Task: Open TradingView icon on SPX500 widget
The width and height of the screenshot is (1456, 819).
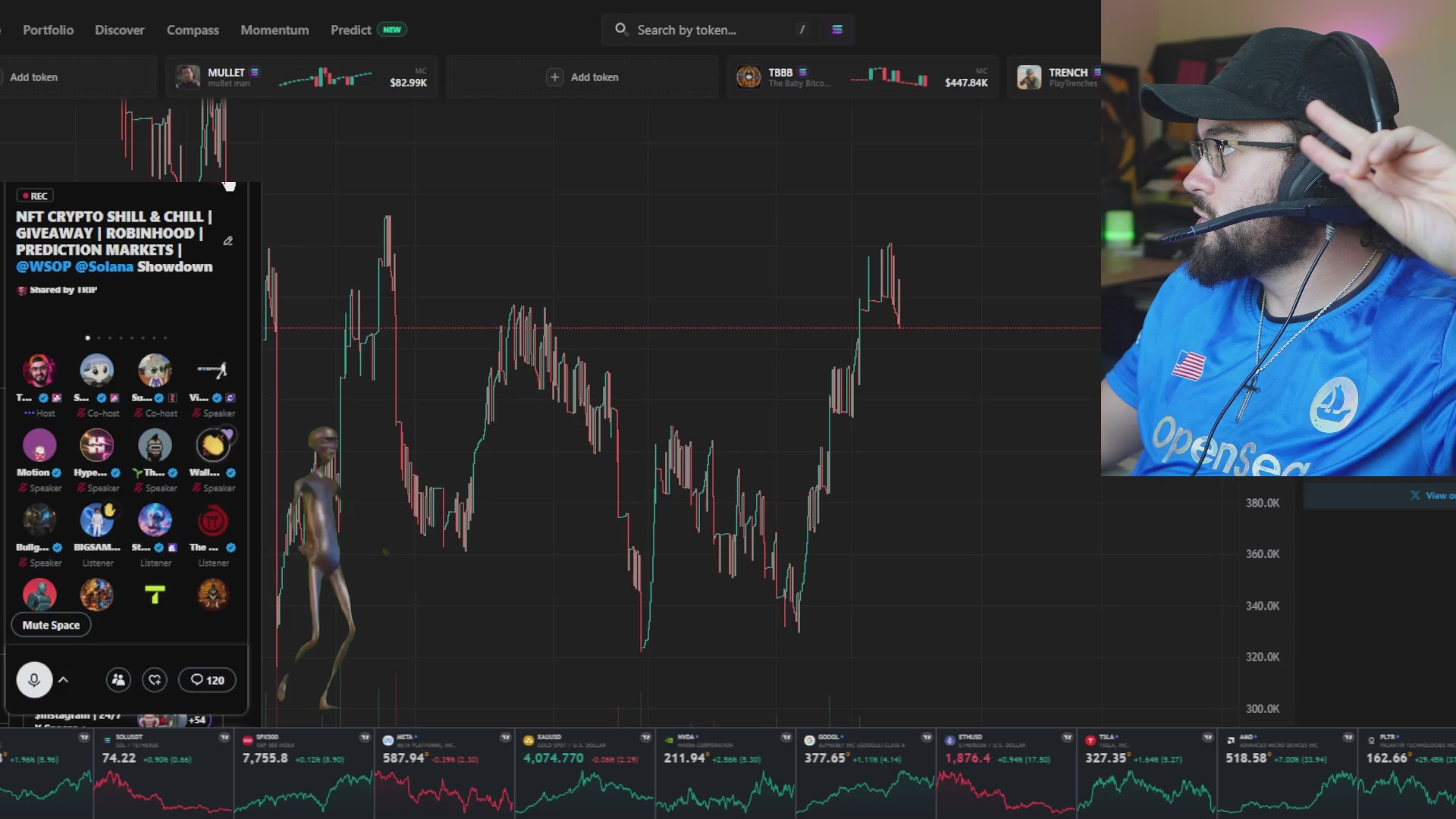Action: (365, 737)
